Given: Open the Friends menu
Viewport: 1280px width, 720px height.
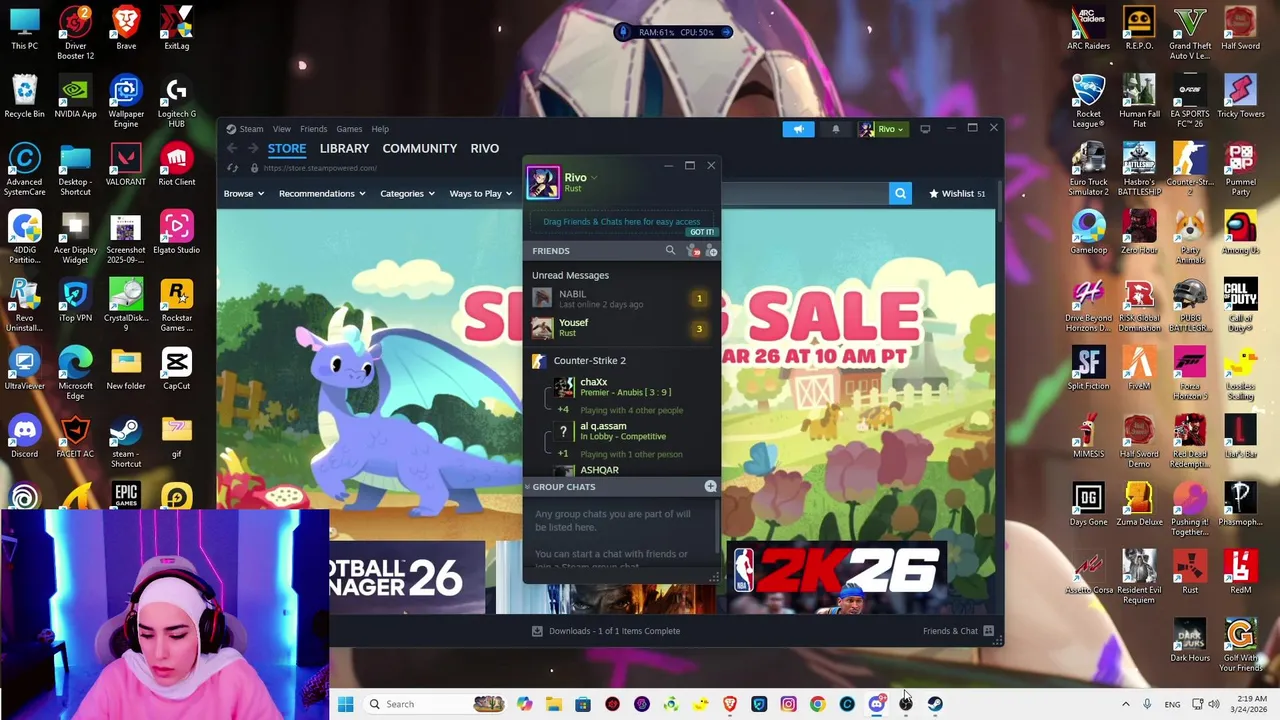Looking at the screenshot, I should [x=313, y=129].
